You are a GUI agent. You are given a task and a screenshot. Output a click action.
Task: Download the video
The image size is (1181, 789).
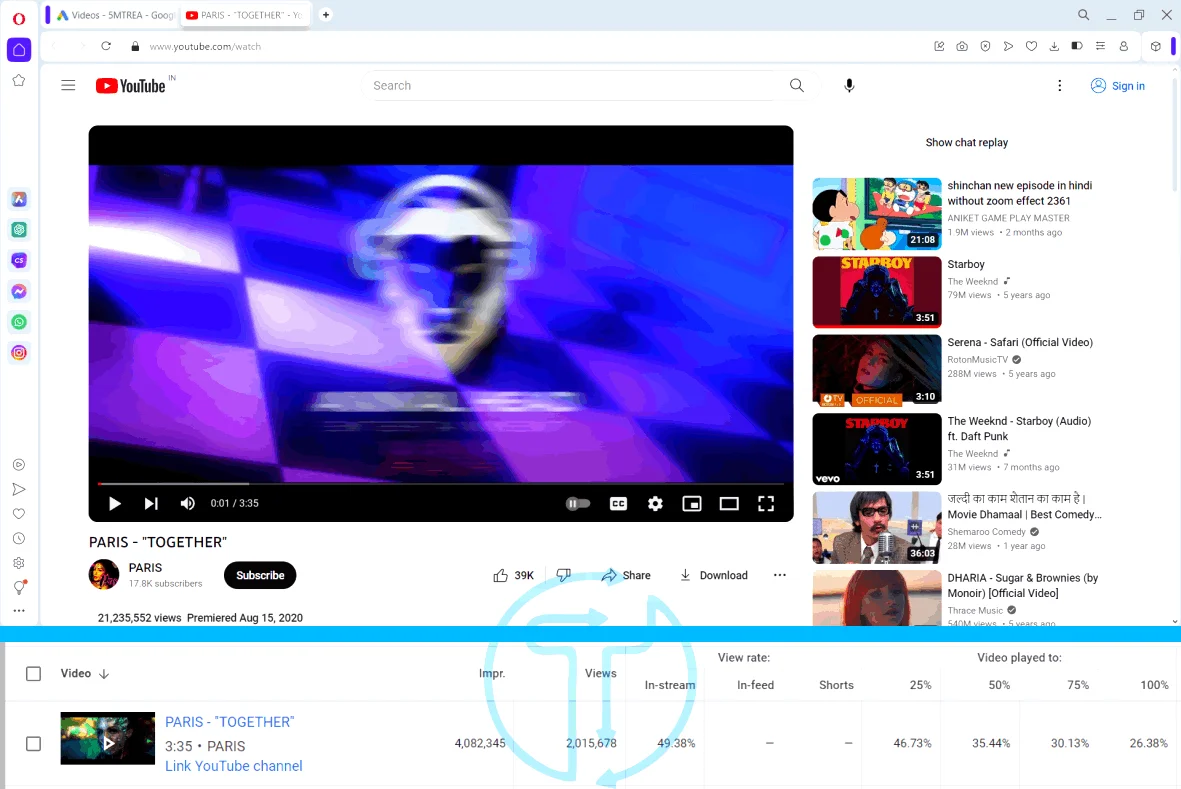pyautogui.click(x=713, y=575)
